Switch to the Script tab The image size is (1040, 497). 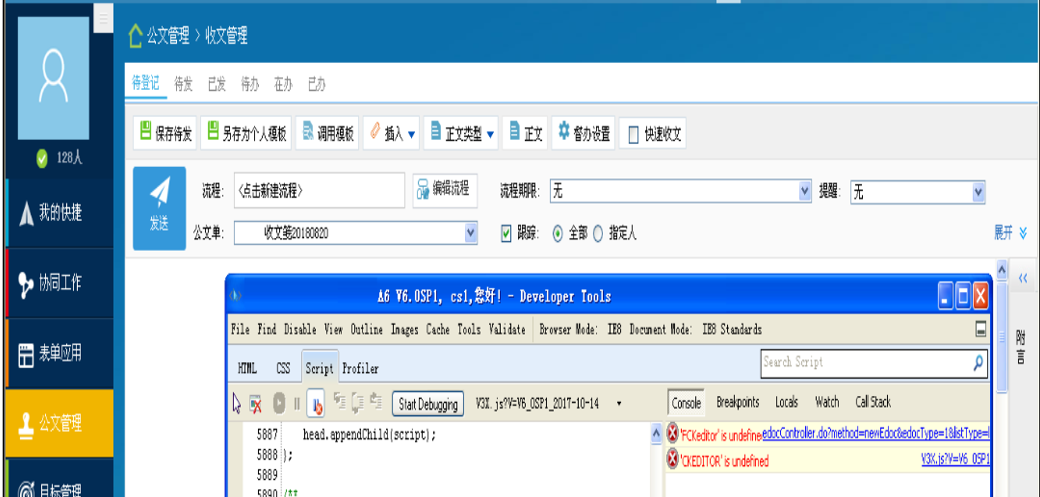click(320, 367)
